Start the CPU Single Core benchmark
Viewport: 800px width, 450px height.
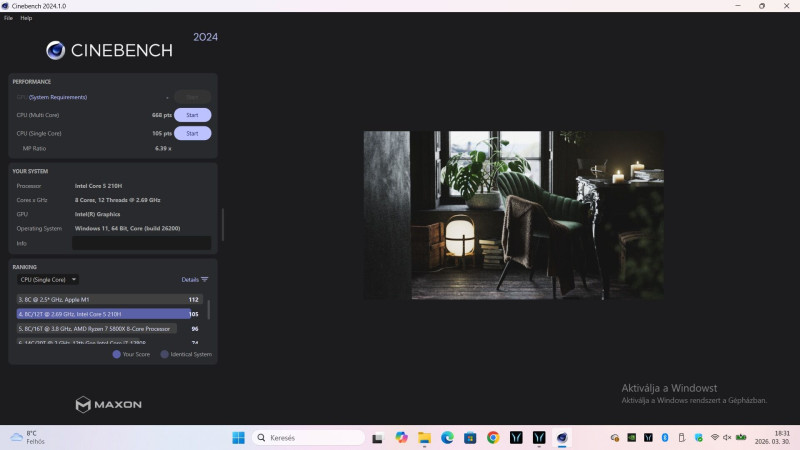(x=192, y=133)
